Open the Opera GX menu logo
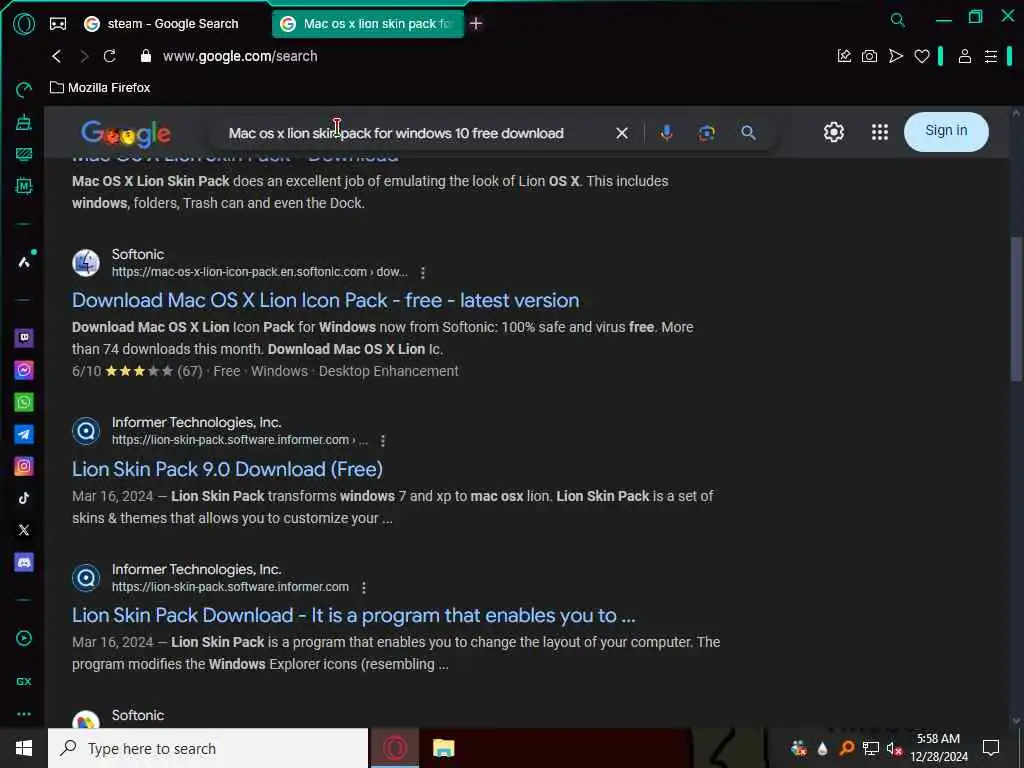The height and width of the screenshot is (768, 1024). tap(24, 24)
